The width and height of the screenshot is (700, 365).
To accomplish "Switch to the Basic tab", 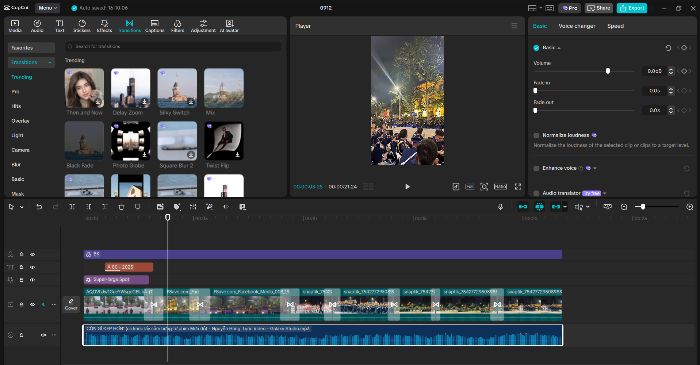I will (x=539, y=26).
